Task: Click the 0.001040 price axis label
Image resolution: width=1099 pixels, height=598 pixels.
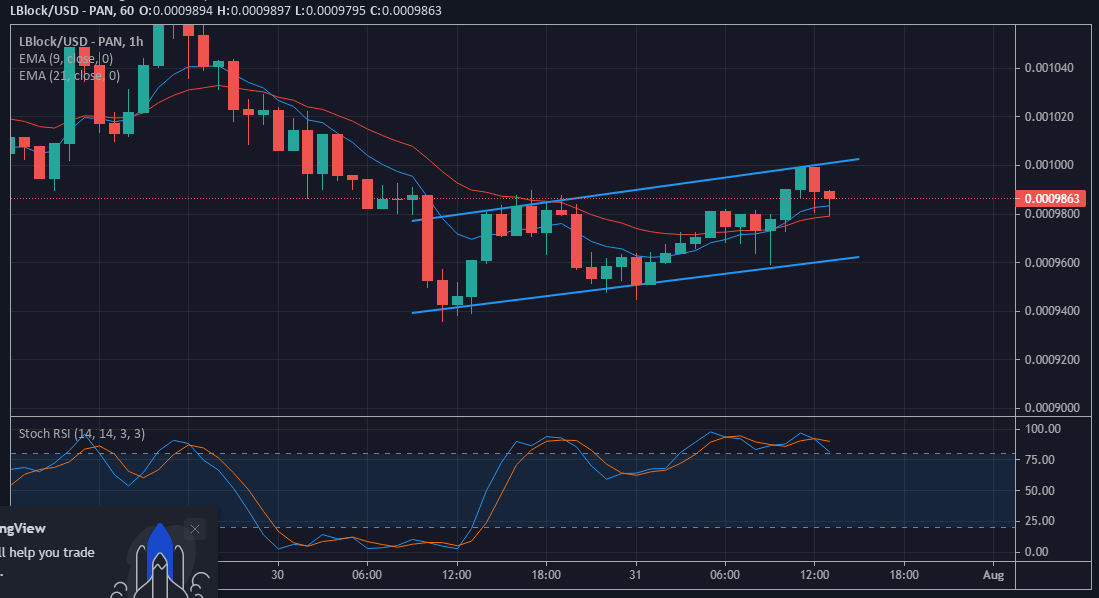Action: (1049, 68)
